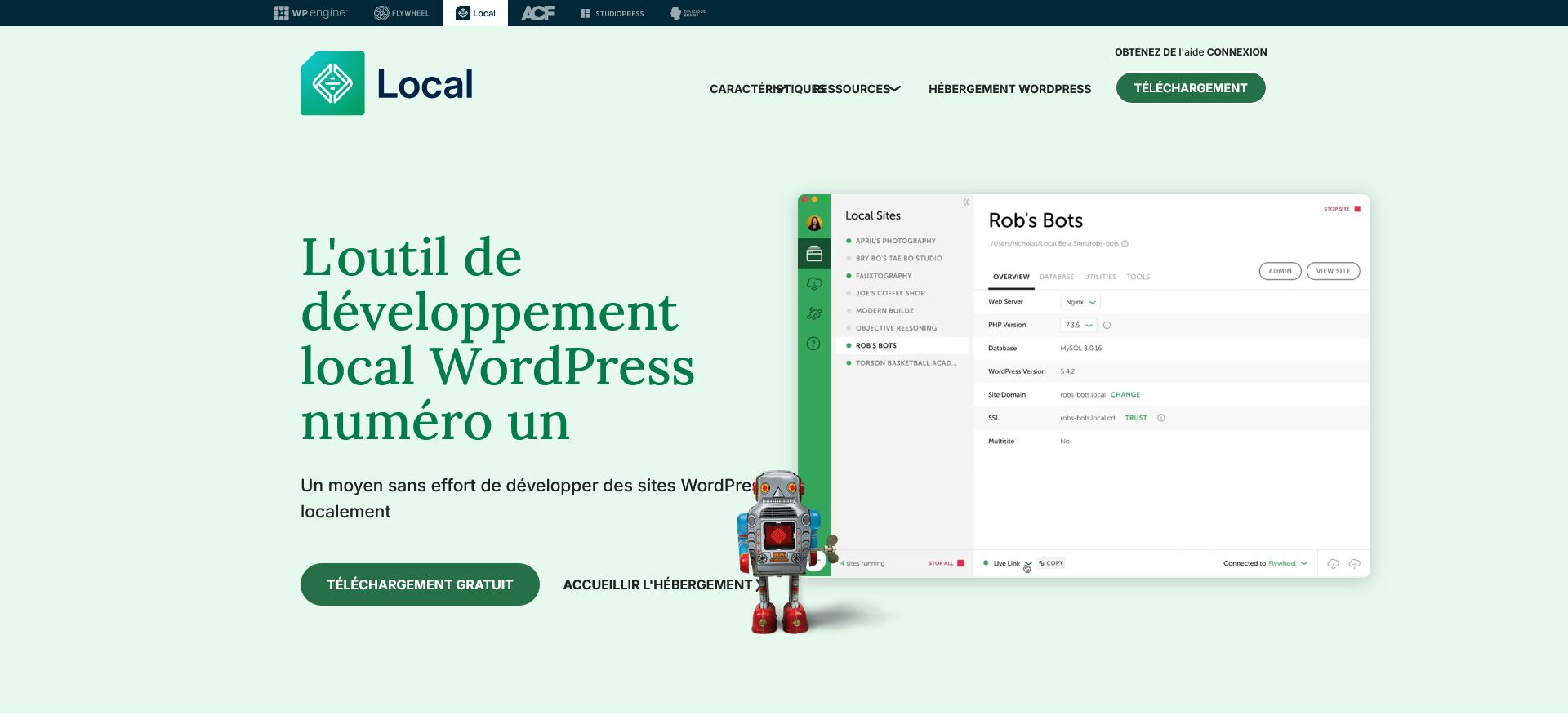Open the Delicious Brains logo link
This screenshot has width=1568, height=724.
point(688,13)
